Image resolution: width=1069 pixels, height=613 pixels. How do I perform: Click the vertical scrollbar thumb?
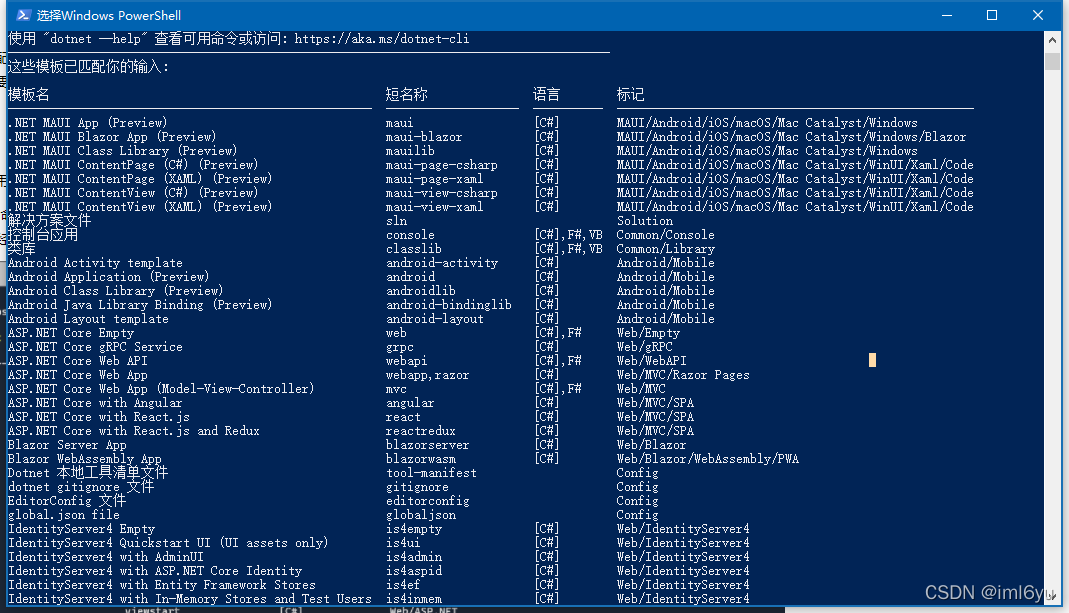click(1052, 60)
